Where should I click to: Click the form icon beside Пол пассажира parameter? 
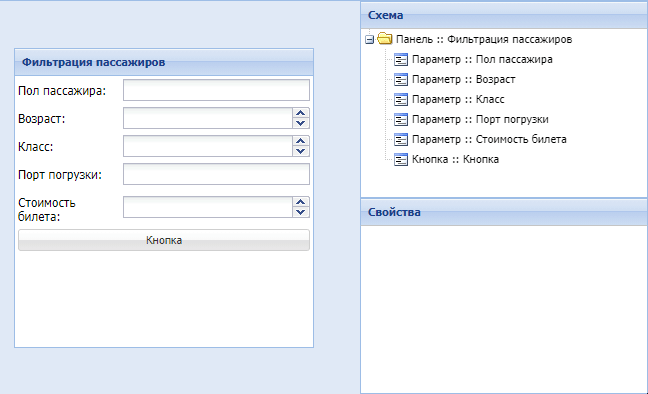pos(401,60)
